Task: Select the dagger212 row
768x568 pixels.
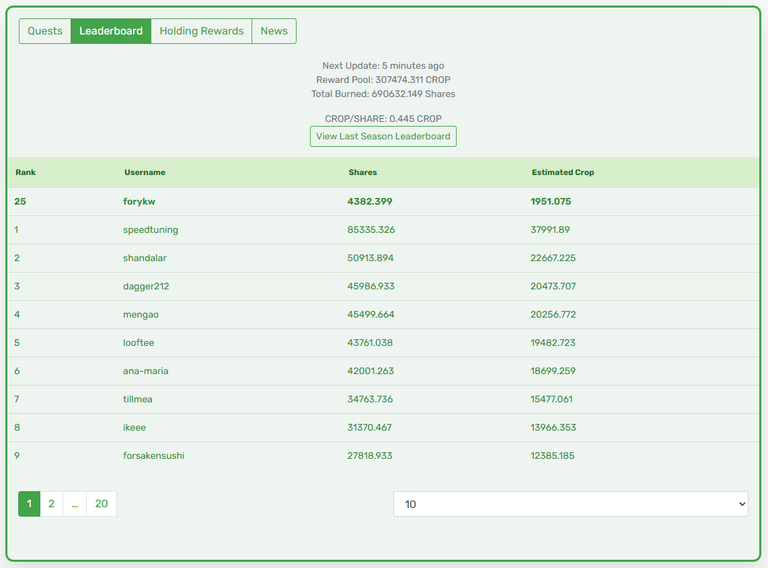Action: click(x=384, y=286)
